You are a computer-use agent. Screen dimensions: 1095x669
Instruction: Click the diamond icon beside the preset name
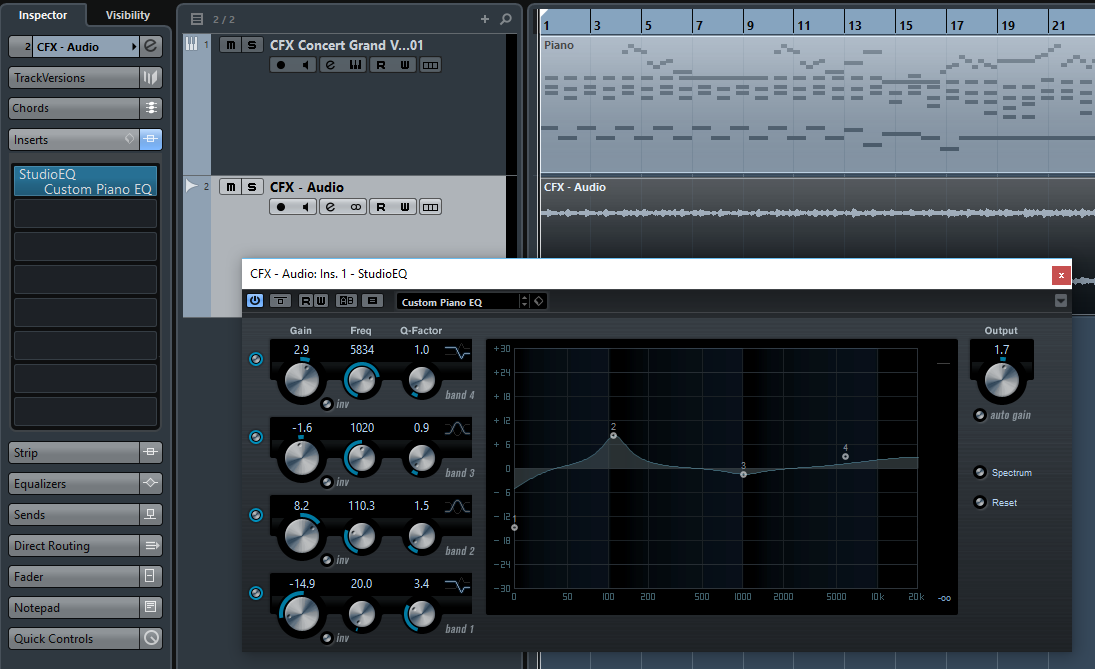538,301
